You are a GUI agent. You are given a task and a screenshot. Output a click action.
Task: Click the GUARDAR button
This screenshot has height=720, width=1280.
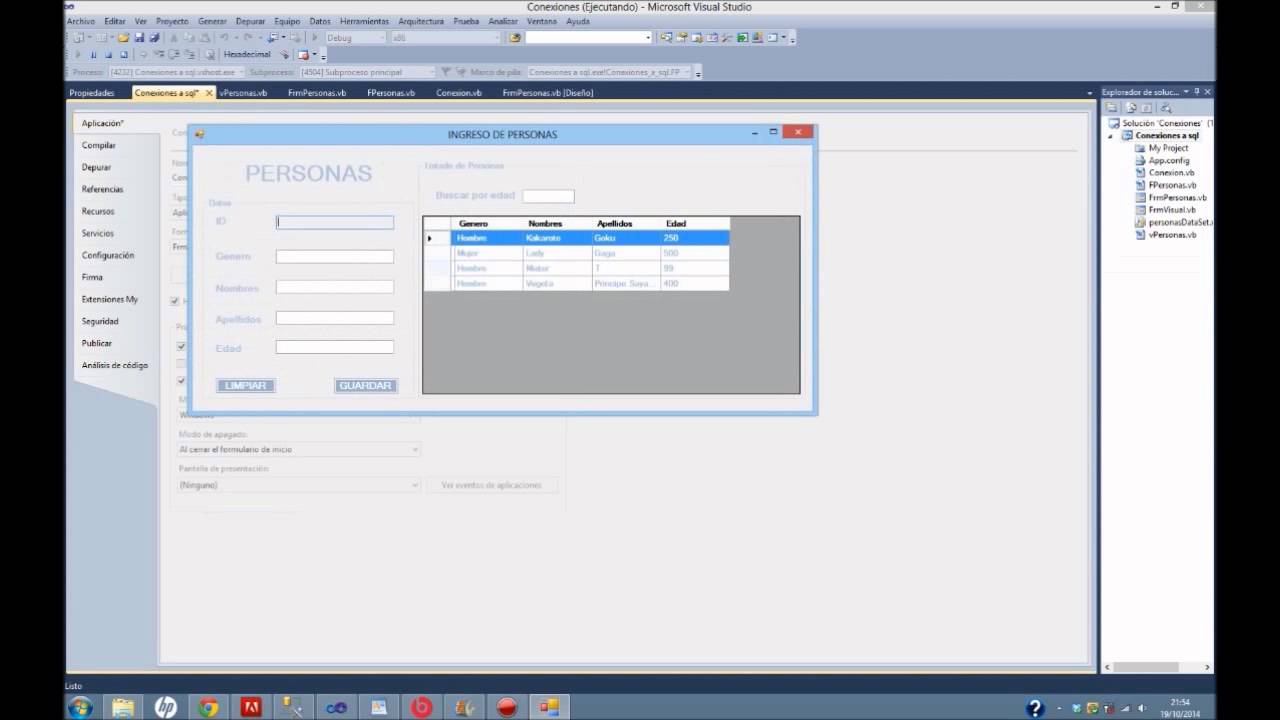pyautogui.click(x=365, y=385)
